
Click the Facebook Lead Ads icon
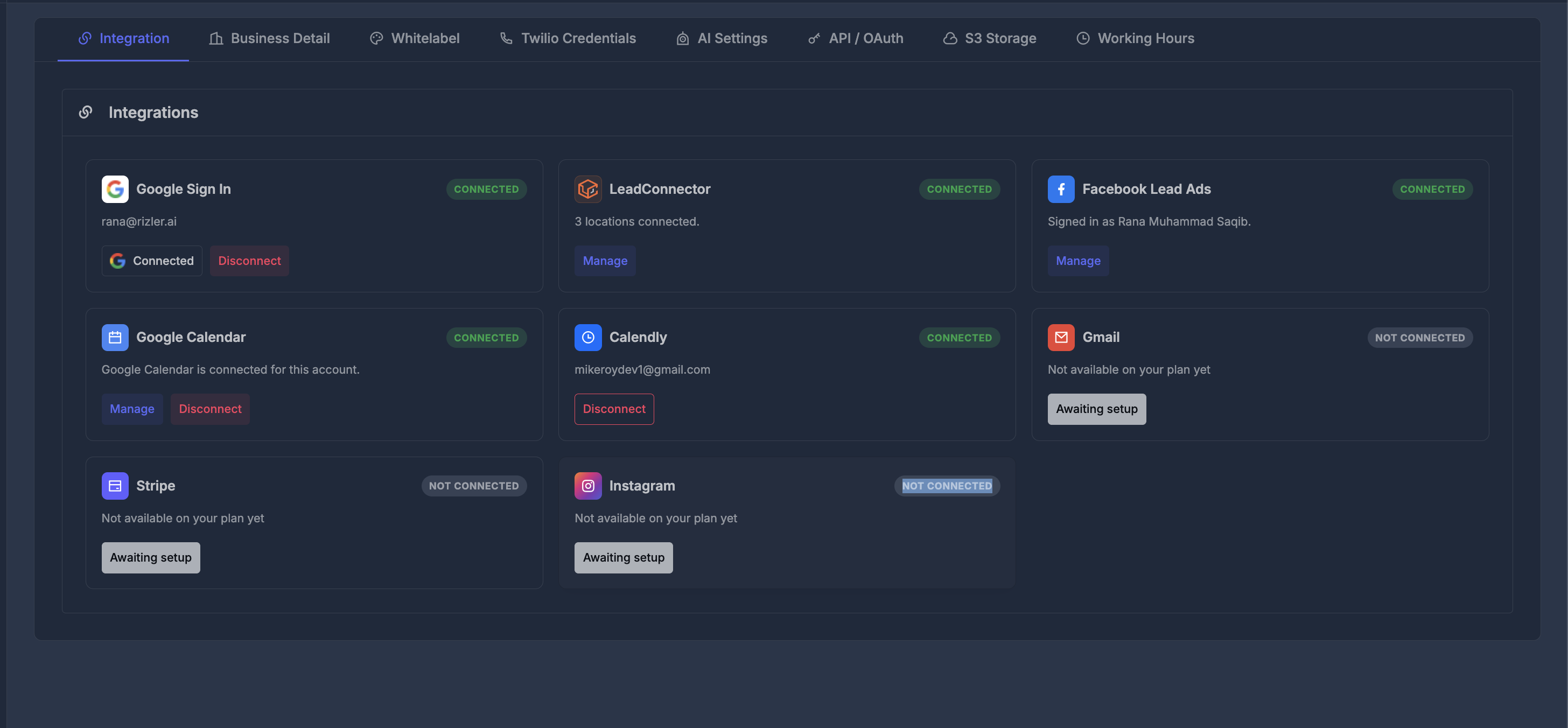[x=1061, y=190]
